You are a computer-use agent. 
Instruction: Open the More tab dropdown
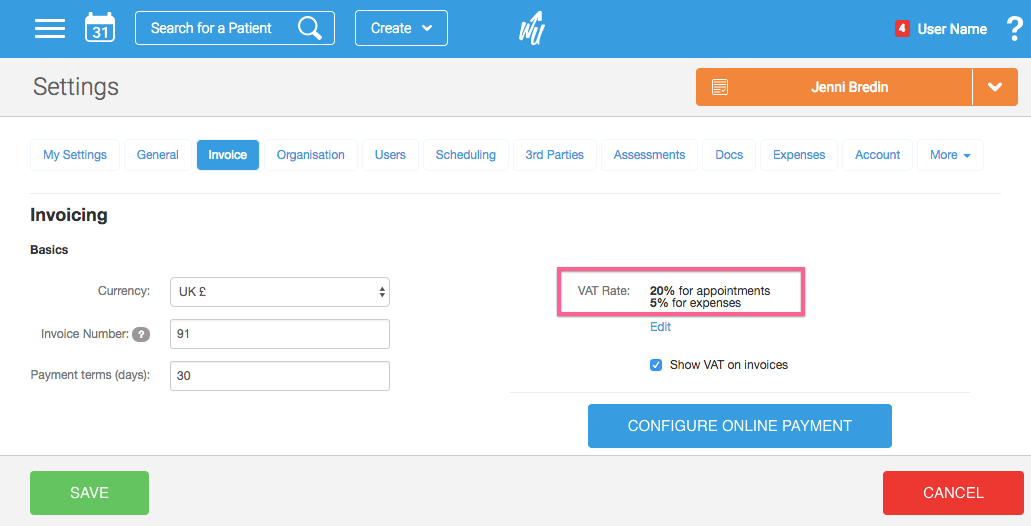click(x=949, y=155)
